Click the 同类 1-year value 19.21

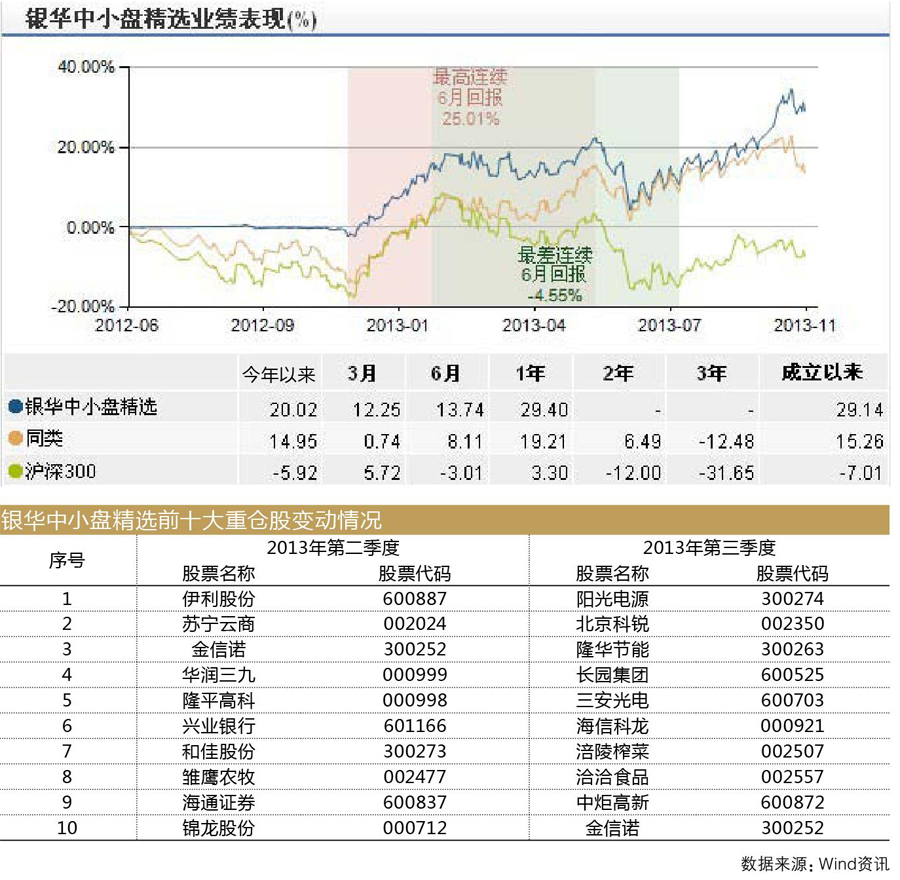pyautogui.click(x=544, y=441)
